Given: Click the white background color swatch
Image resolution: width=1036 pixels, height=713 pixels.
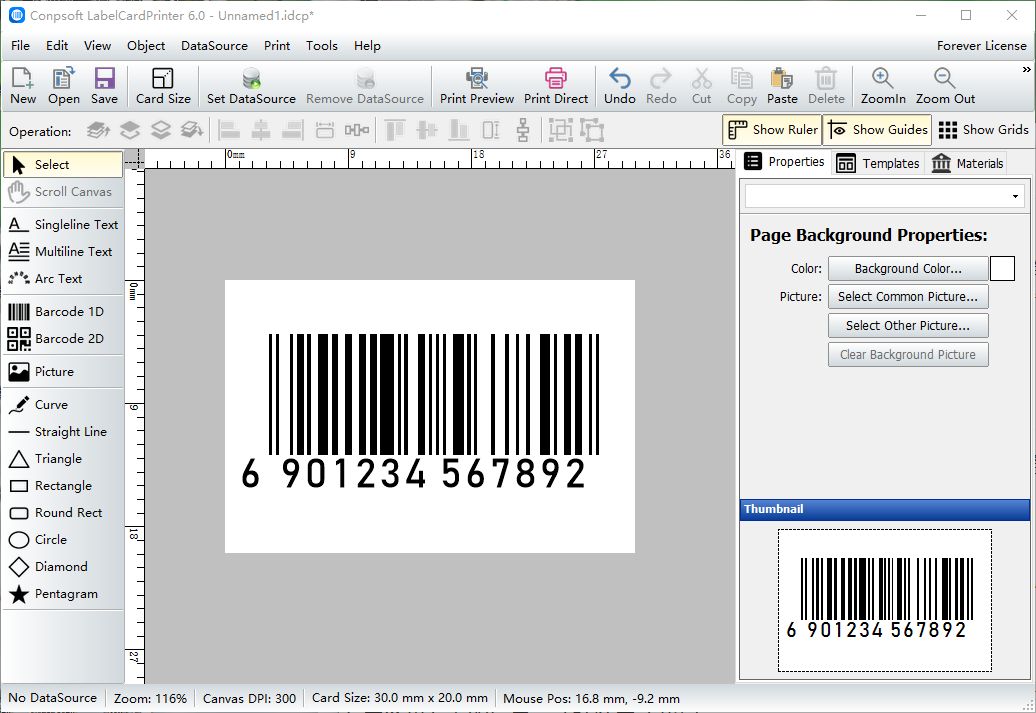Looking at the screenshot, I should point(1002,269).
